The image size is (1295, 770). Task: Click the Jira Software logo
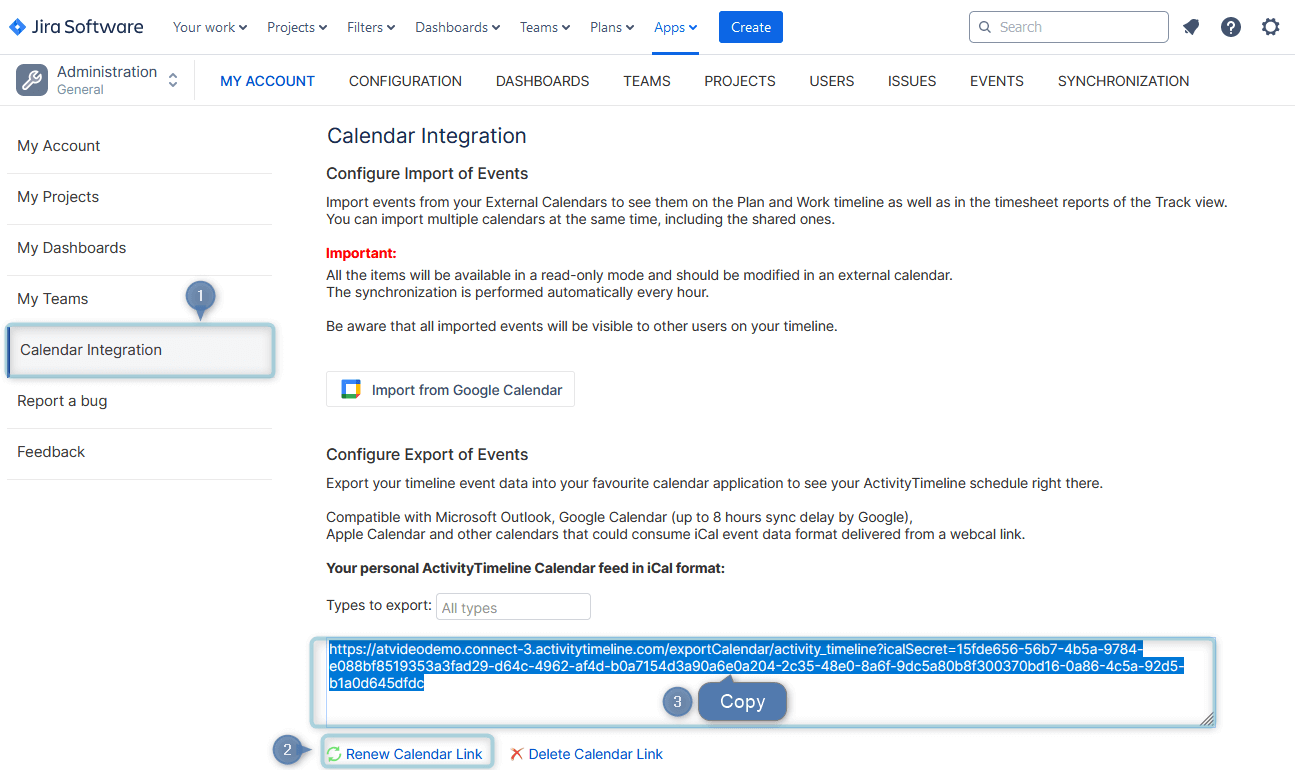[x=76, y=27]
